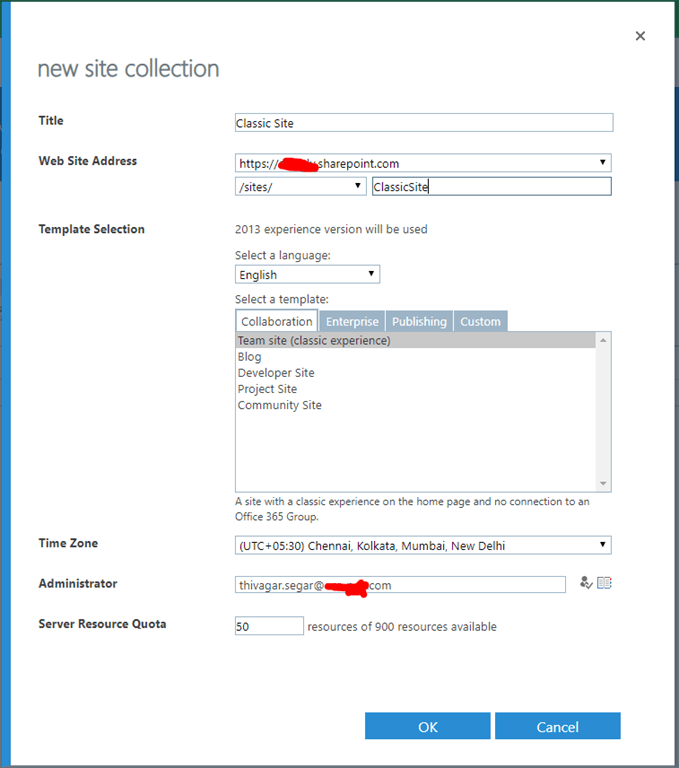Switch to the Publishing tab
The width and height of the screenshot is (679, 768).
[x=419, y=321]
